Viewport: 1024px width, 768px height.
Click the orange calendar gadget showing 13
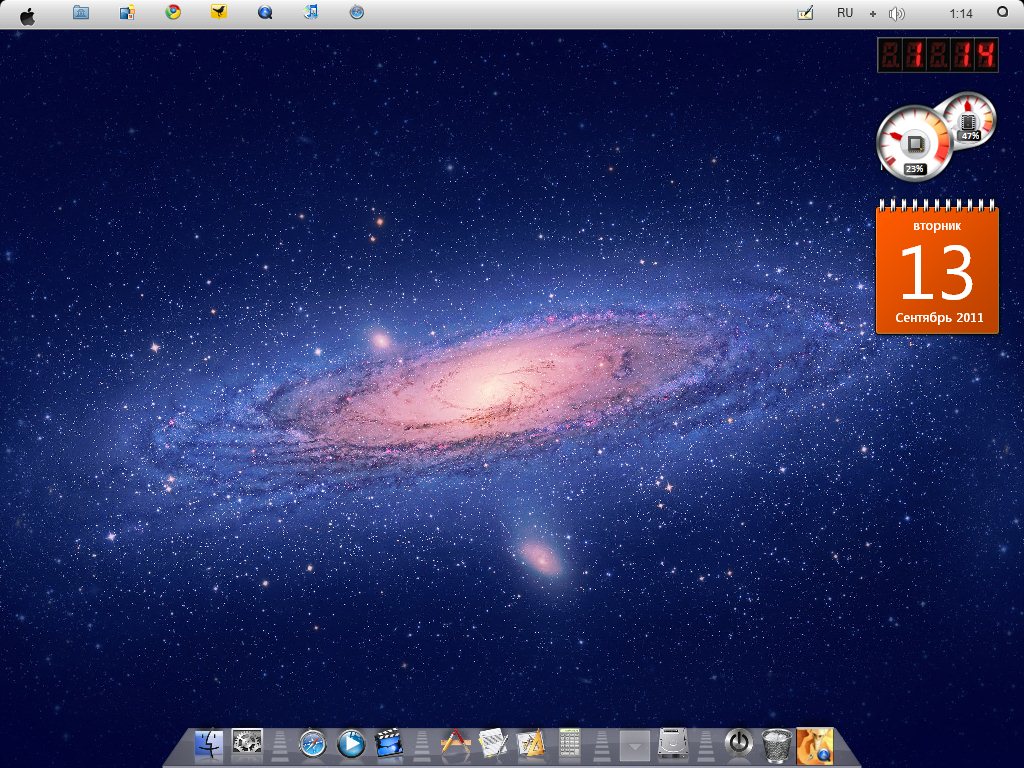click(937, 268)
